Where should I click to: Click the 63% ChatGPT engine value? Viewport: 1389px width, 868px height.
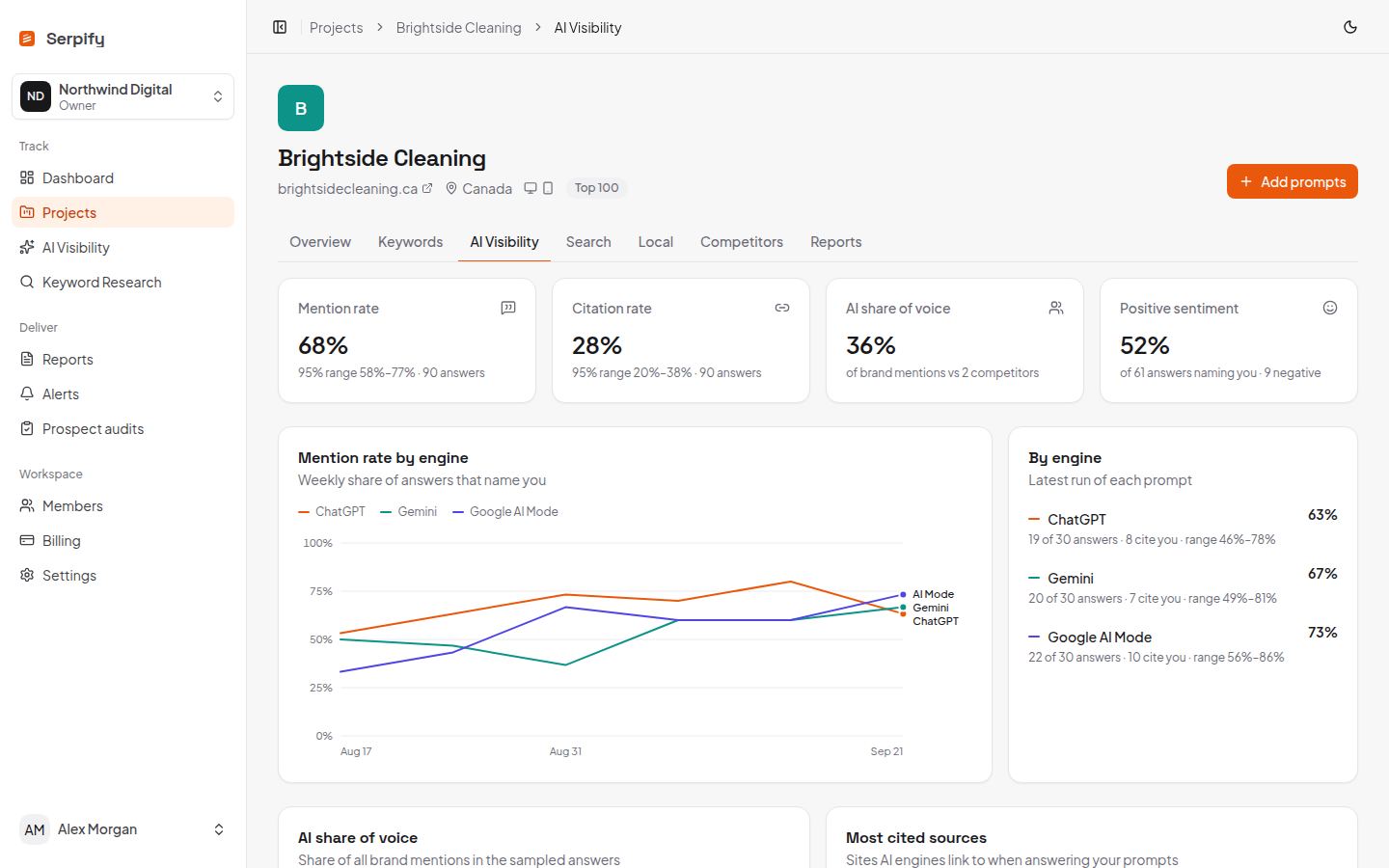pos(1322,515)
